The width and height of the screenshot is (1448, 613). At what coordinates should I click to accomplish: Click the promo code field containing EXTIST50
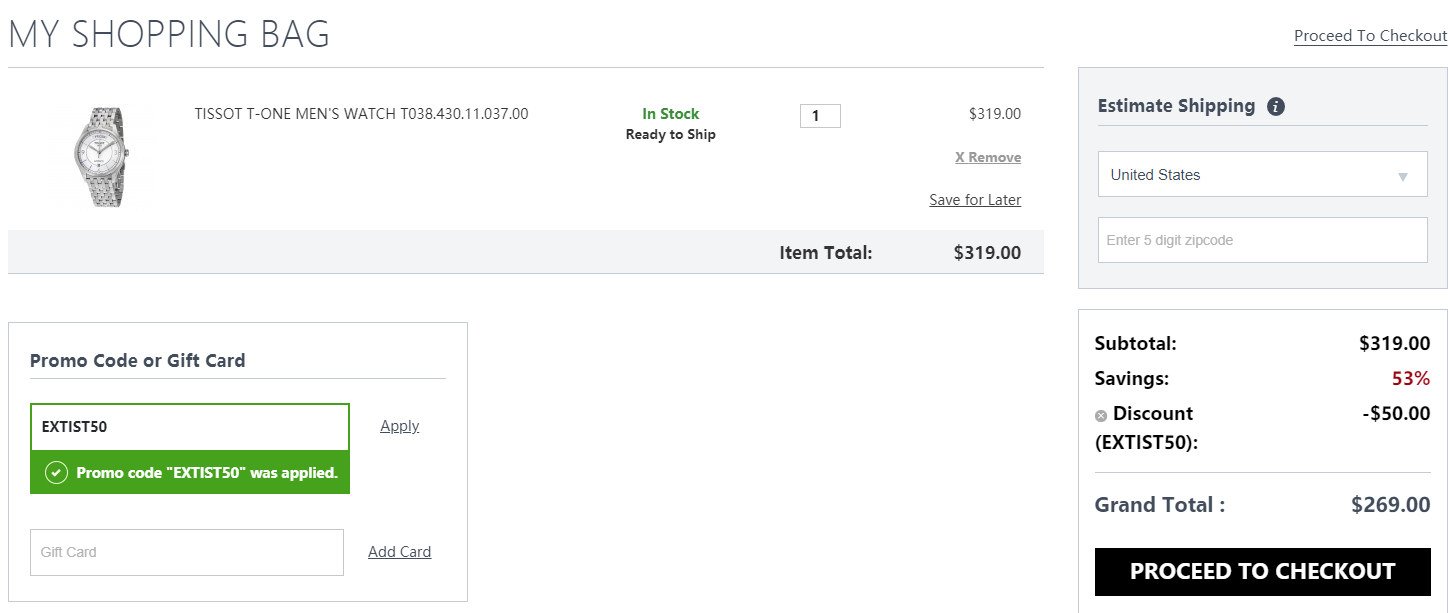[190, 427]
